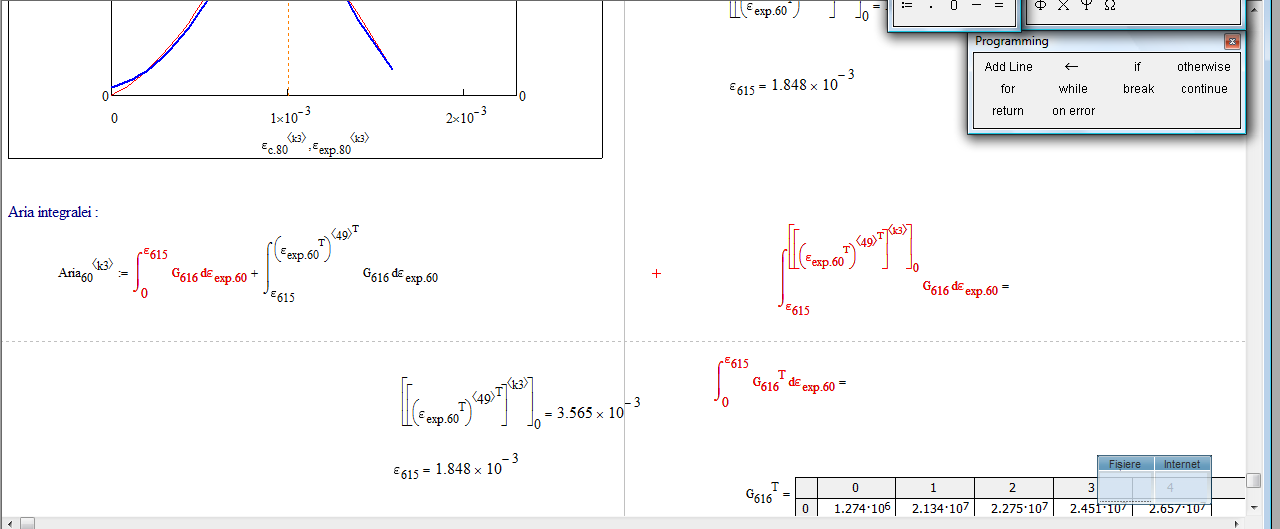The width and height of the screenshot is (1280, 529).
Task: Insert the 'on error' statement
Action: coord(1073,111)
